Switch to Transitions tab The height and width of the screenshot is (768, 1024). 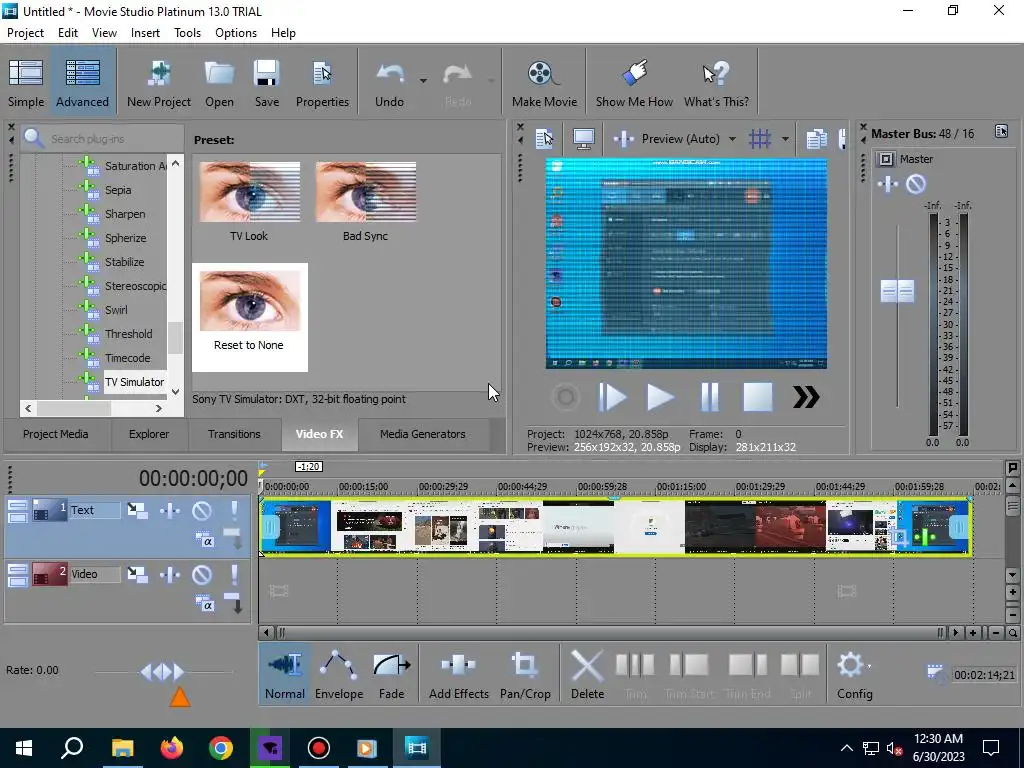pyautogui.click(x=234, y=434)
